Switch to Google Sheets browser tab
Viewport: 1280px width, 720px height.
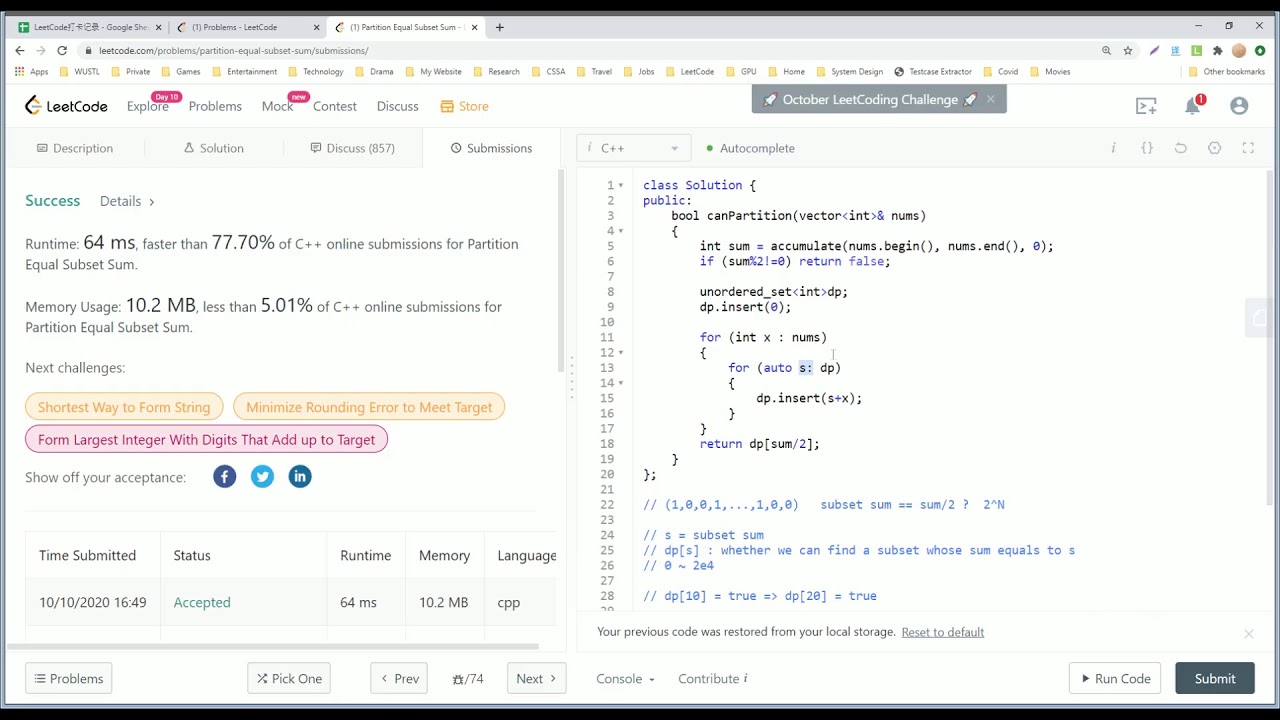(90, 27)
